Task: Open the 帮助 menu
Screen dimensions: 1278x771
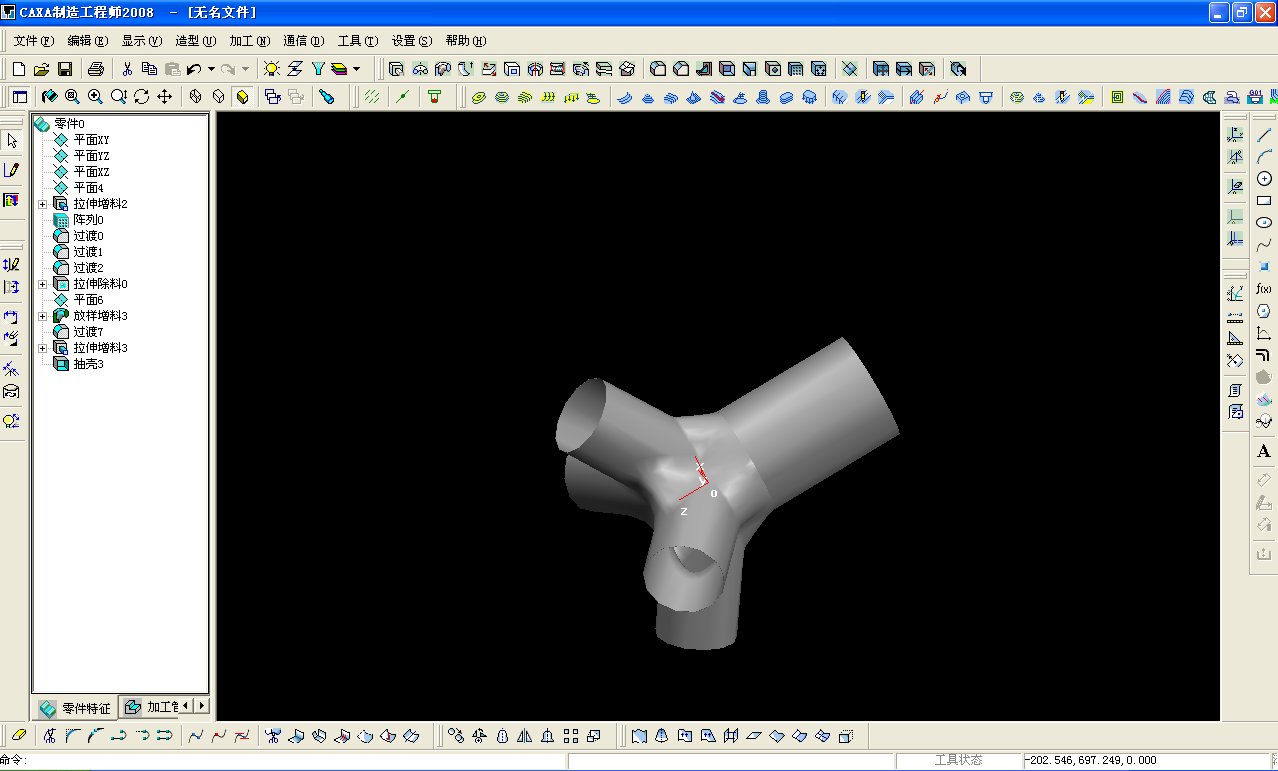Action: tap(465, 41)
